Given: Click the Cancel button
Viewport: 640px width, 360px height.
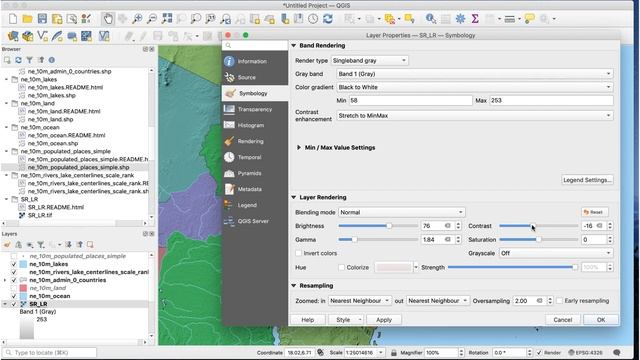Looking at the screenshot, I should coord(562,320).
